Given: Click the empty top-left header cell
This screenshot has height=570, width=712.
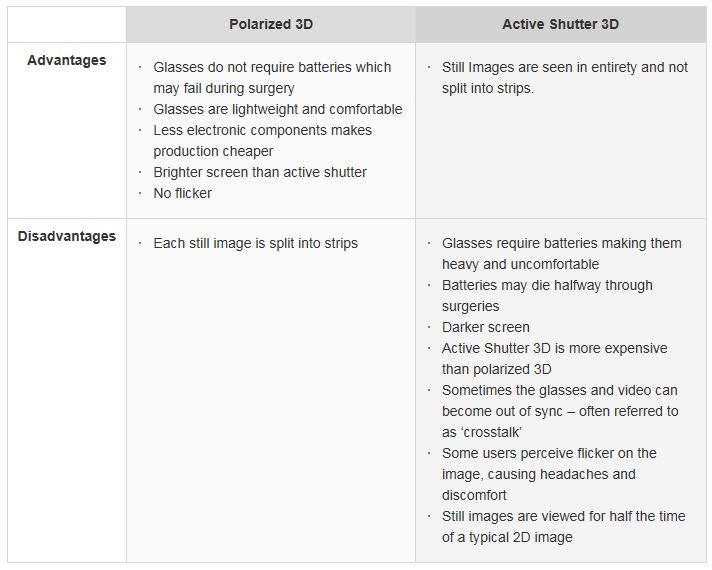Looking at the screenshot, I should 67,25.
